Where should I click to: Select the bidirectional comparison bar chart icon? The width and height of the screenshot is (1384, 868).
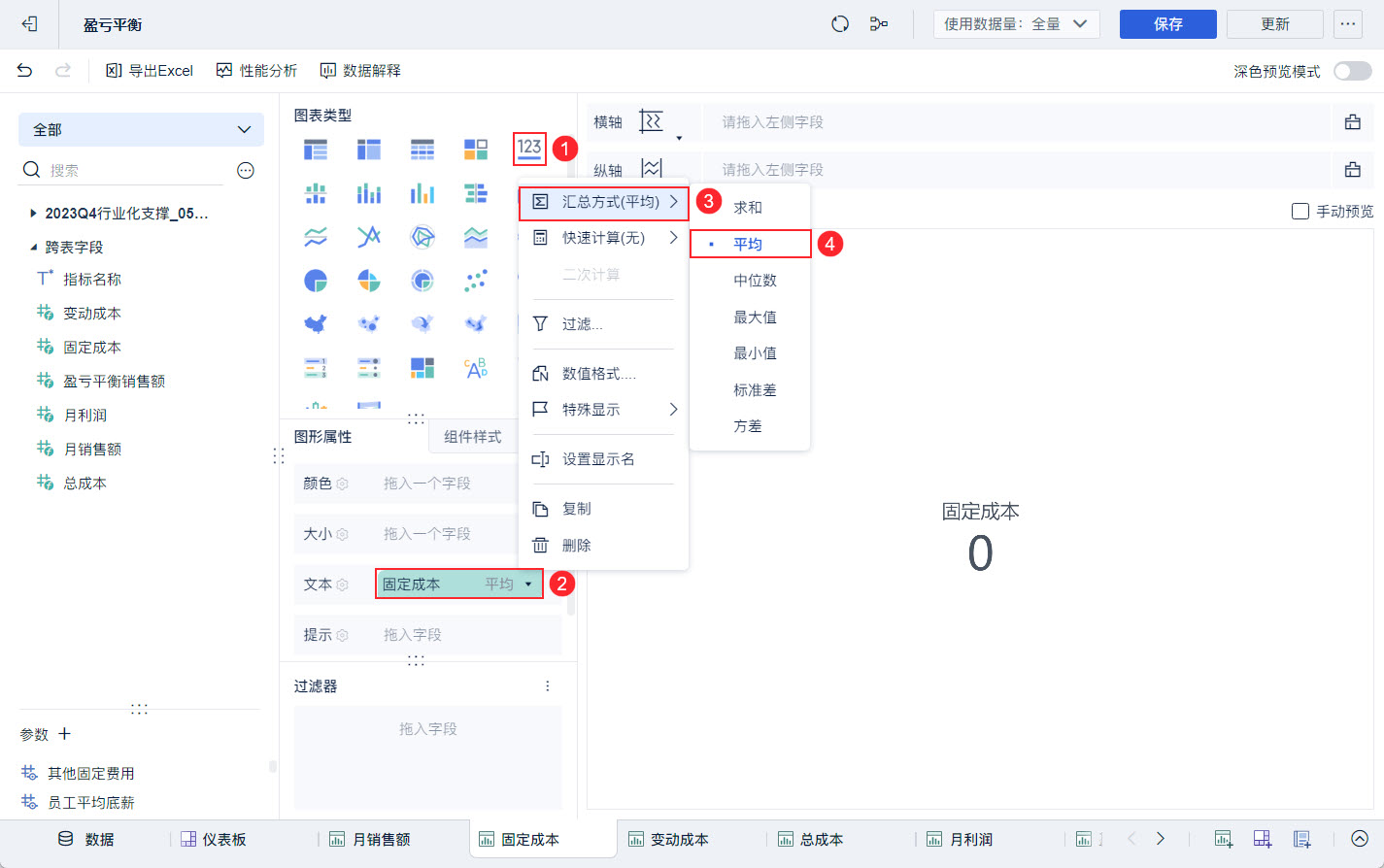476,193
